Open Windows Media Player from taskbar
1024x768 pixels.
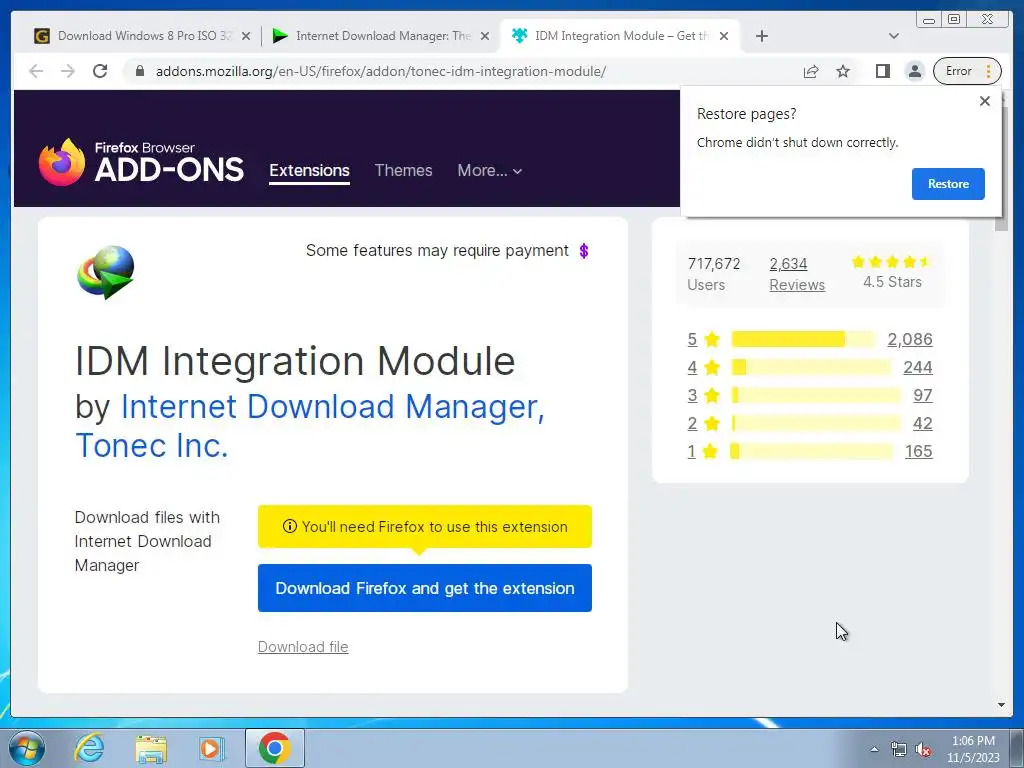tap(210, 749)
